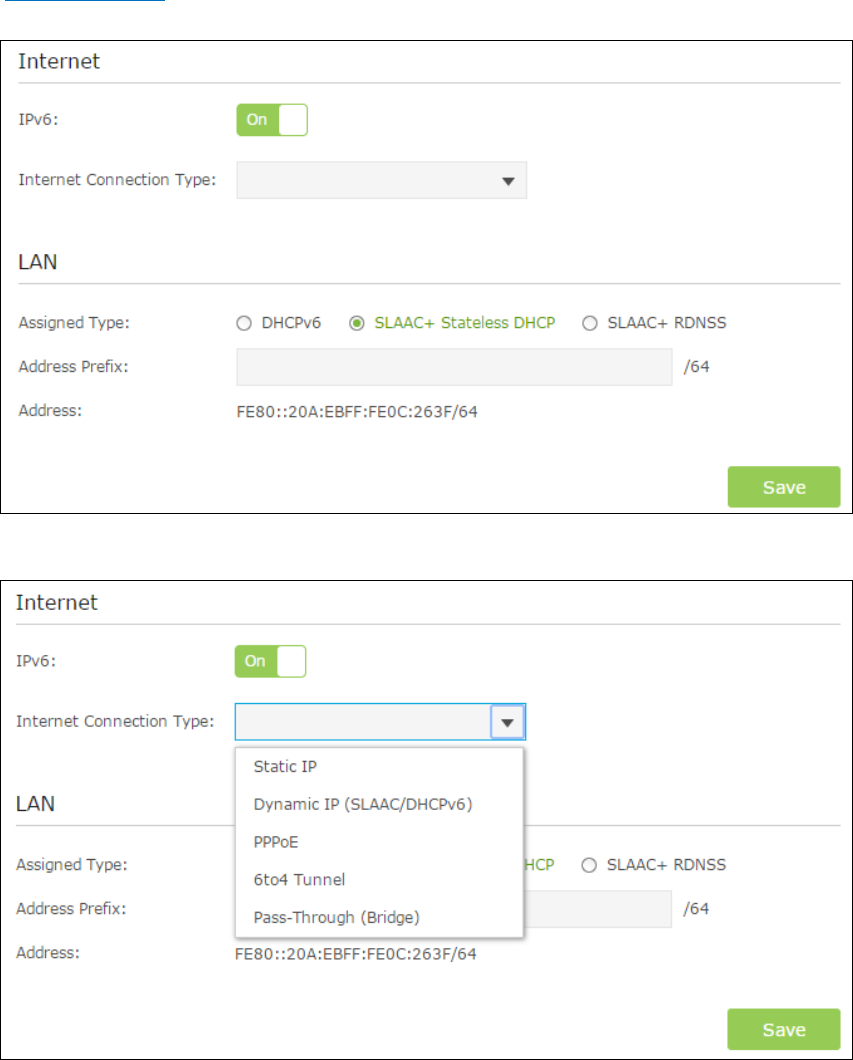
Task: Click the dropdown arrow in upper panel
Action: pyautogui.click(x=508, y=181)
